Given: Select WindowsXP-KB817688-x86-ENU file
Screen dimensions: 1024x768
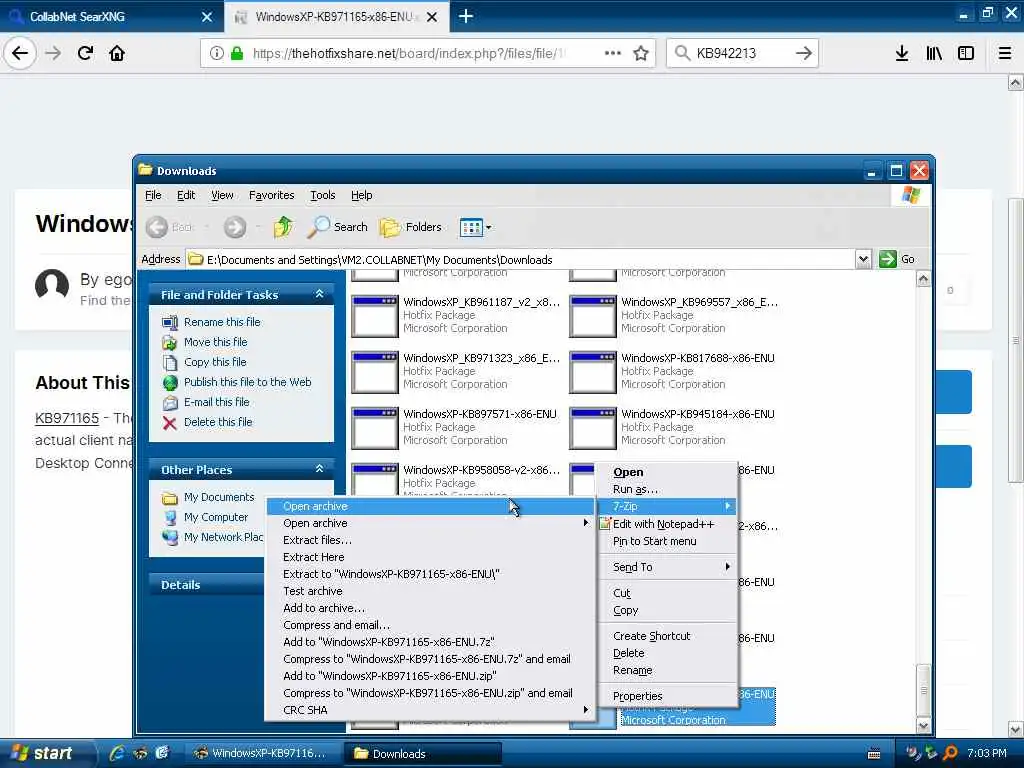Looking at the screenshot, I should coord(672,372).
